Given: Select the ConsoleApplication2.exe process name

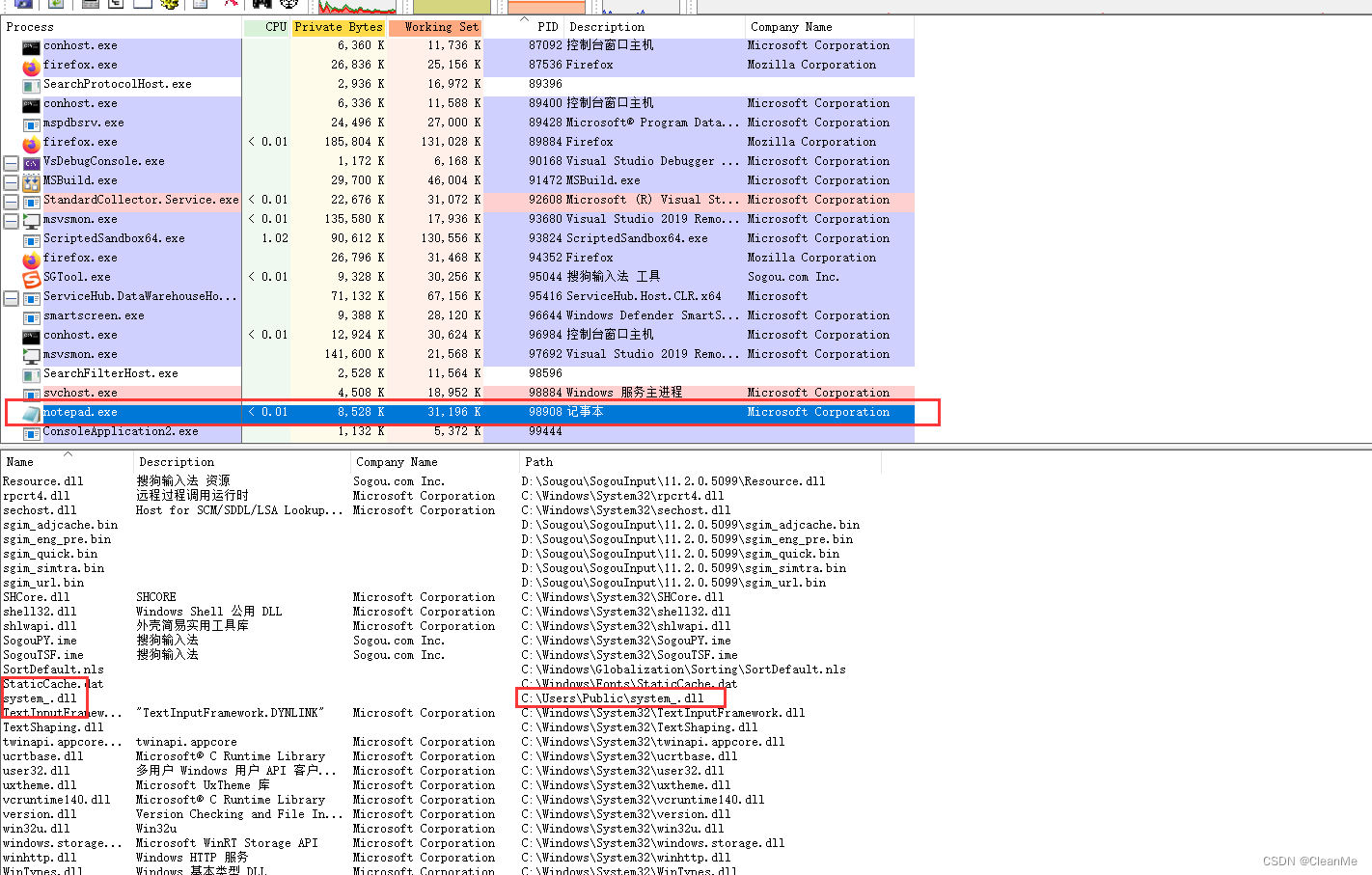Looking at the screenshot, I should coord(121,431).
